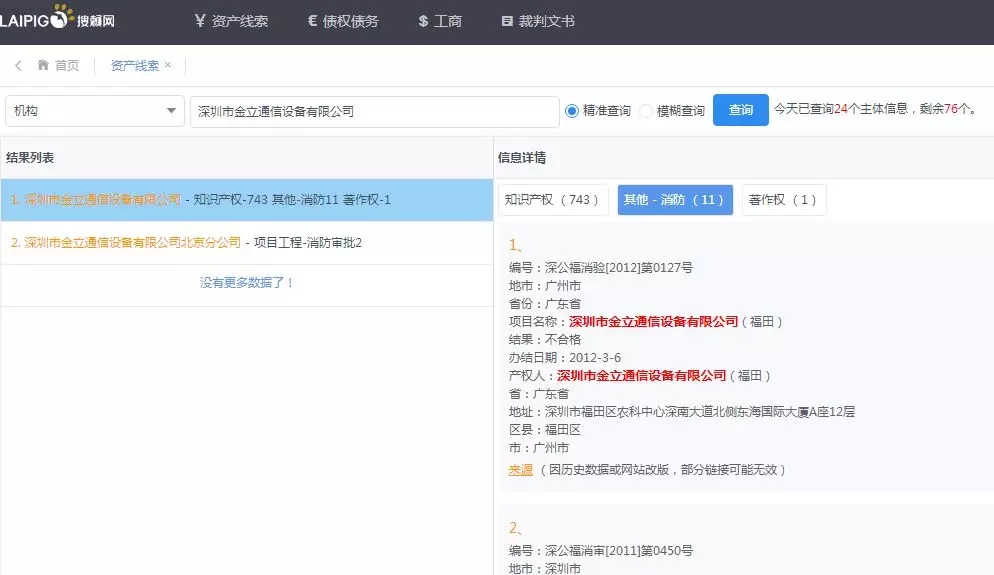The height and width of the screenshot is (575, 994).
Task: Click the LAIPIG 搜赖网 logo
Action: (57, 17)
